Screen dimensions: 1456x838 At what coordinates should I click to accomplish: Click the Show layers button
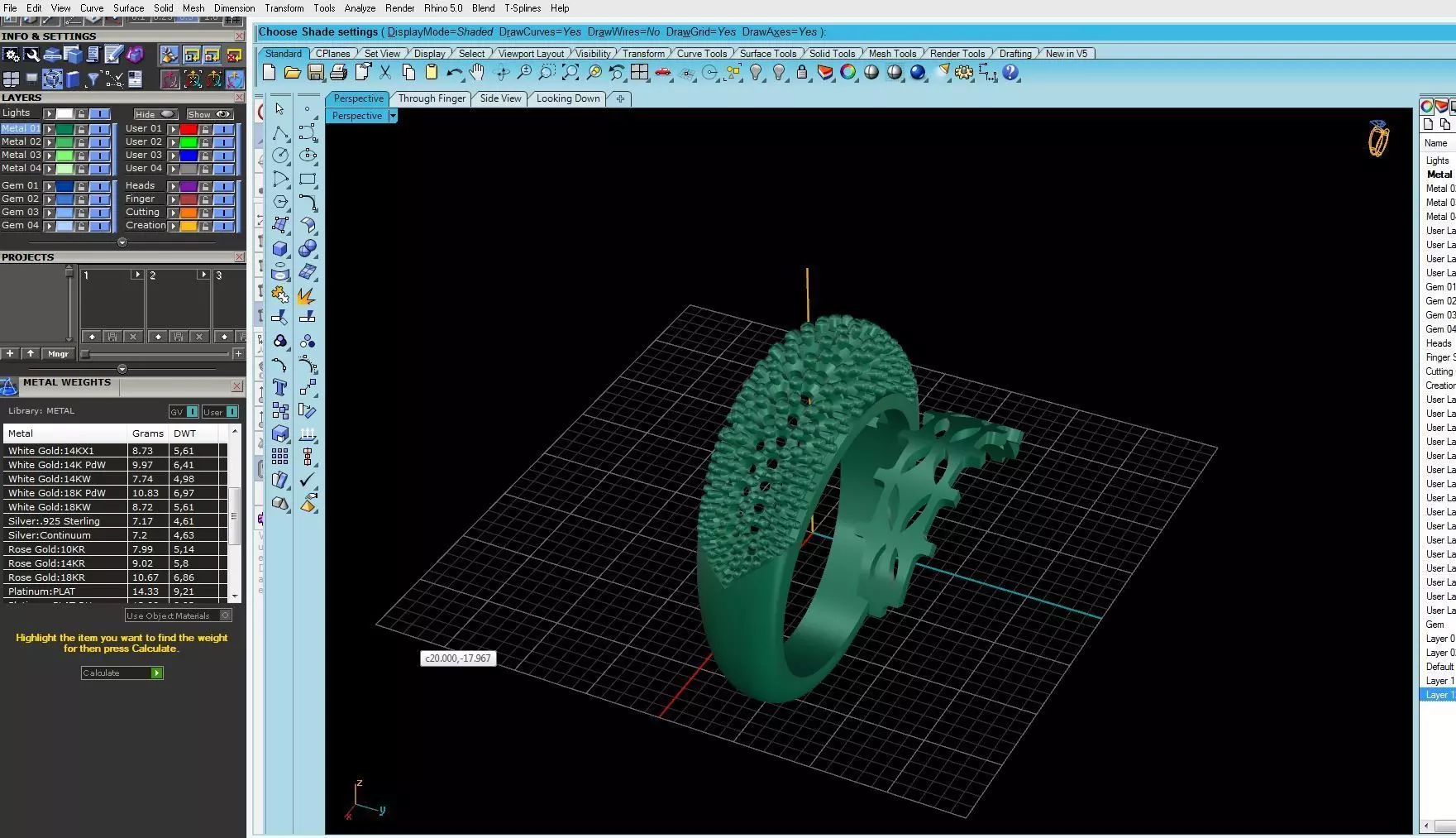point(209,114)
